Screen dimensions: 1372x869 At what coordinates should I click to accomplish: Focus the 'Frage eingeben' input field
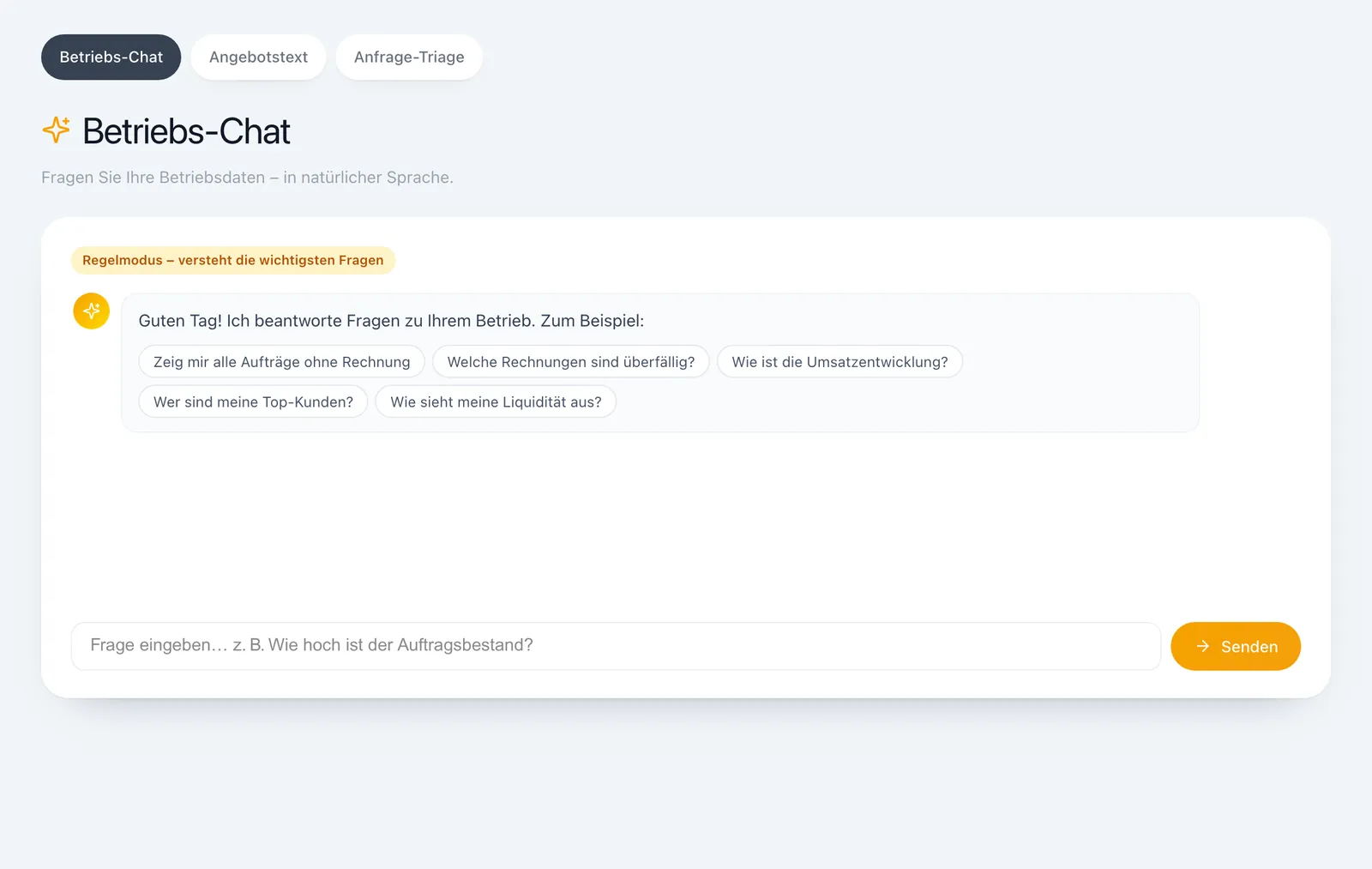click(616, 646)
